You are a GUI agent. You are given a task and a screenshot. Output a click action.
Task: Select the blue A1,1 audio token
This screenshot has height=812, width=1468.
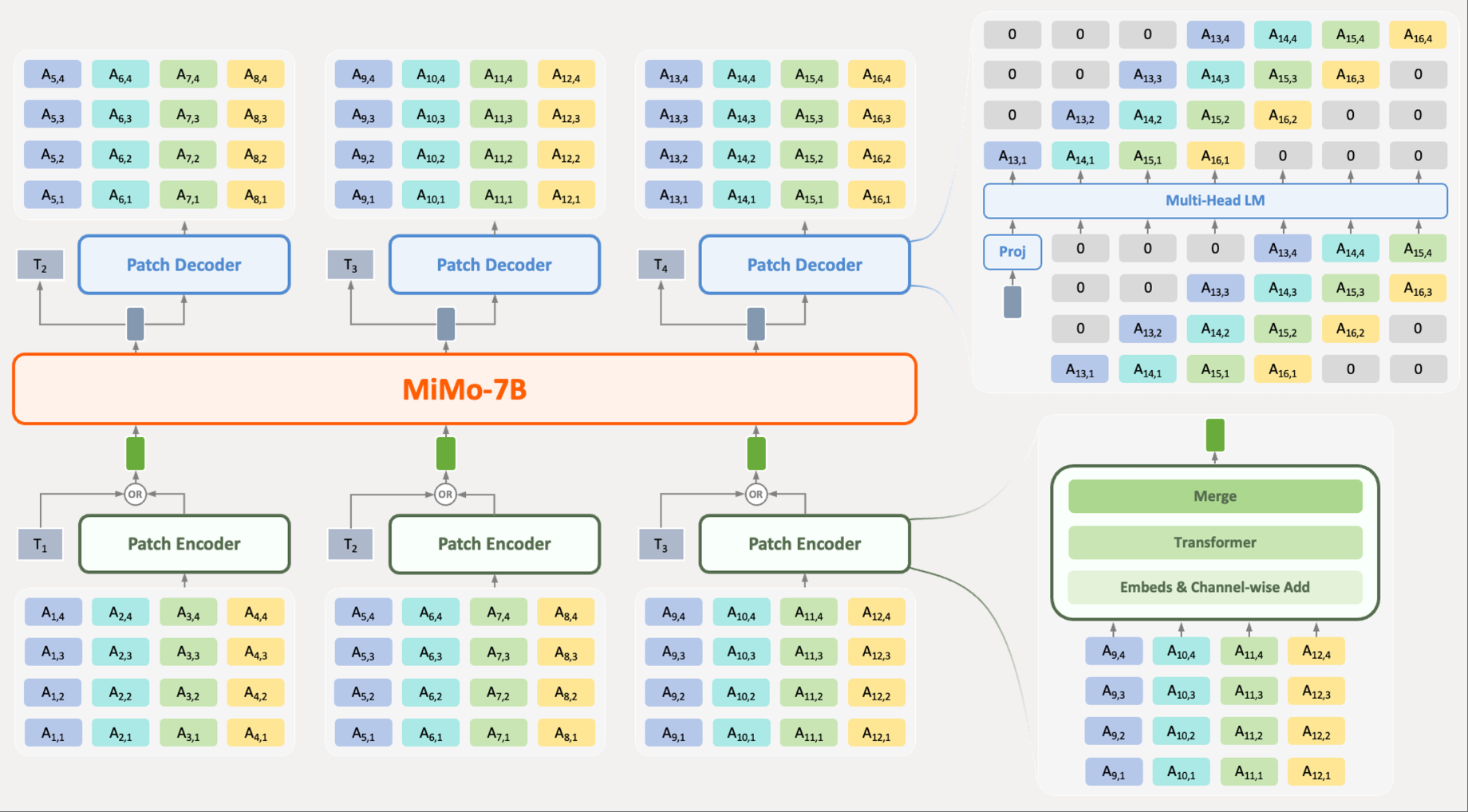click(53, 733)
